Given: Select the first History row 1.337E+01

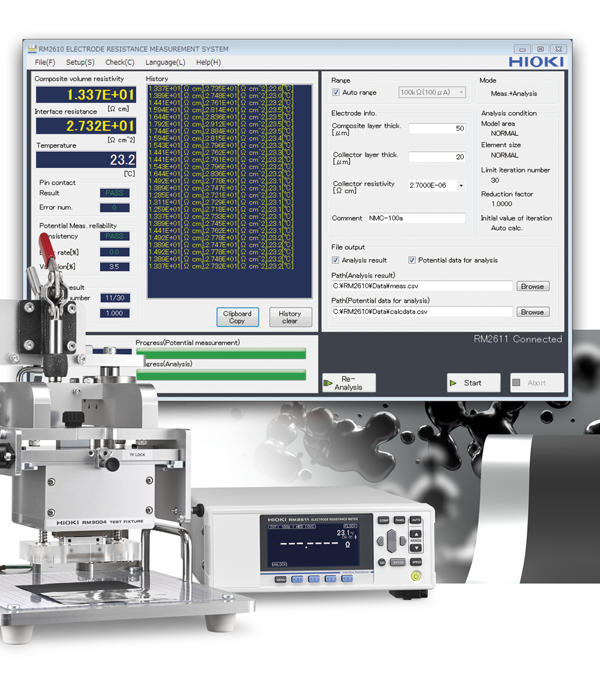Looking at the screenshot, I should coord(220,89).
